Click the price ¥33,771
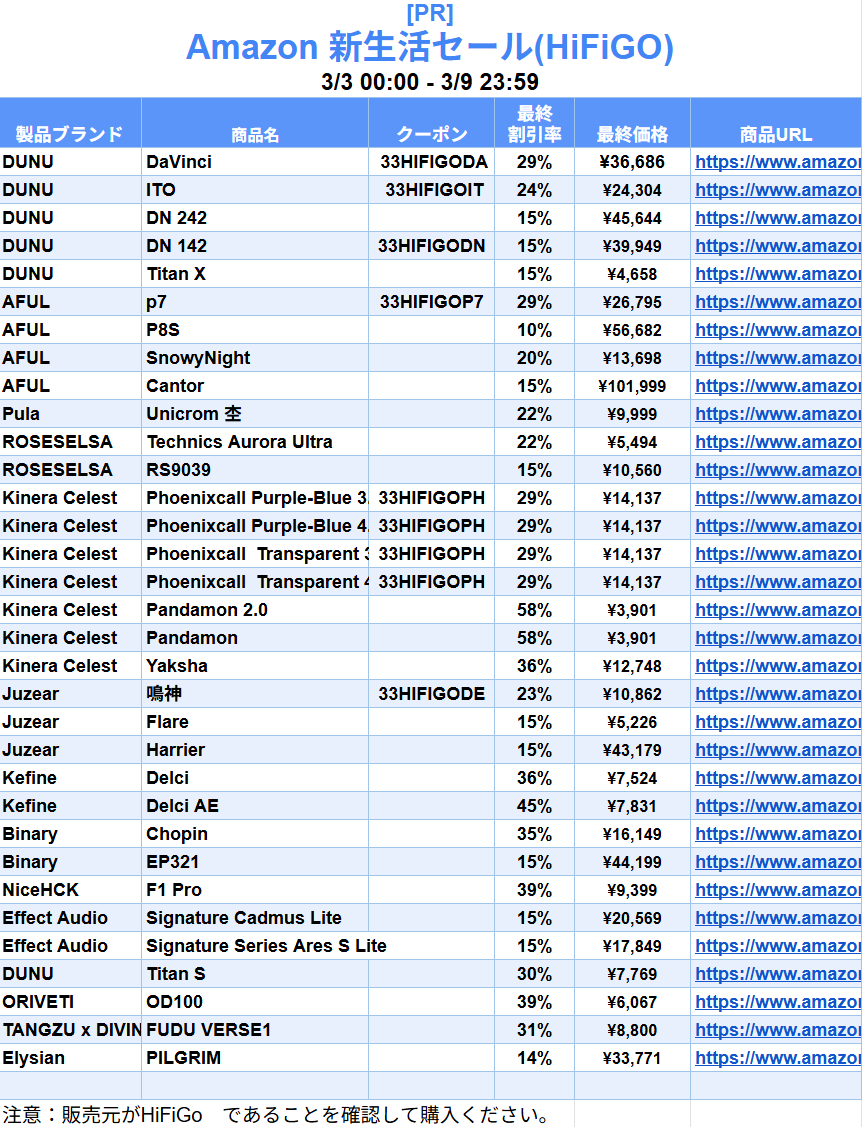 pos(632,1058)
